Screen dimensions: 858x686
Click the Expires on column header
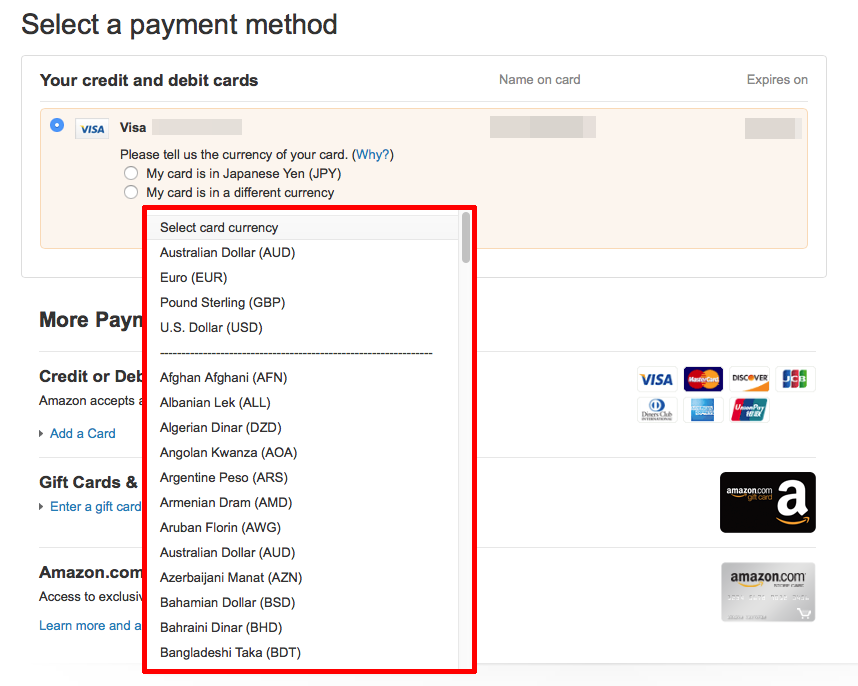(x=777, y=80)
